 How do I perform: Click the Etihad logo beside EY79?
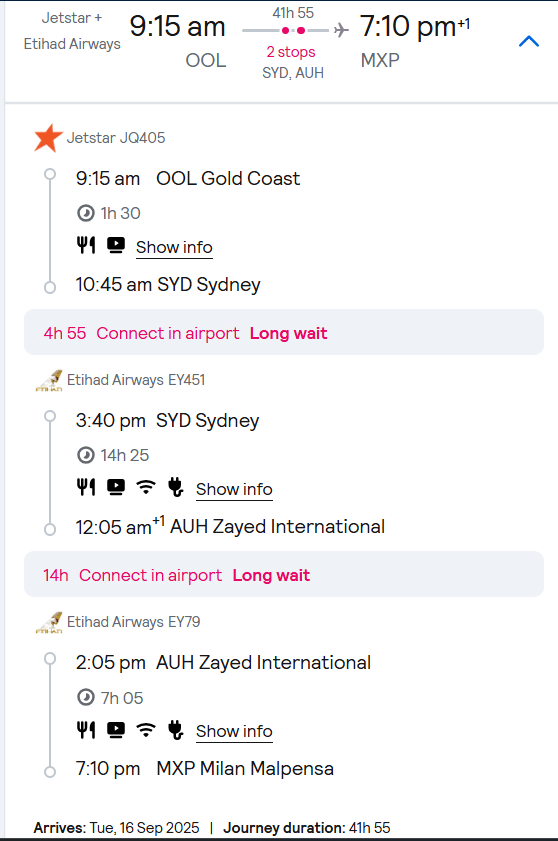(x=49, y=622)
